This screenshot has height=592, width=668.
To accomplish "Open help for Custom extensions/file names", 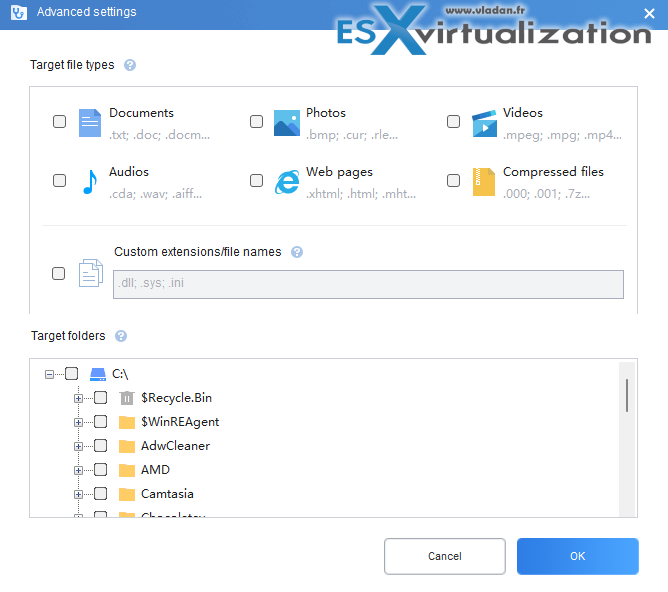I will 297,252.
